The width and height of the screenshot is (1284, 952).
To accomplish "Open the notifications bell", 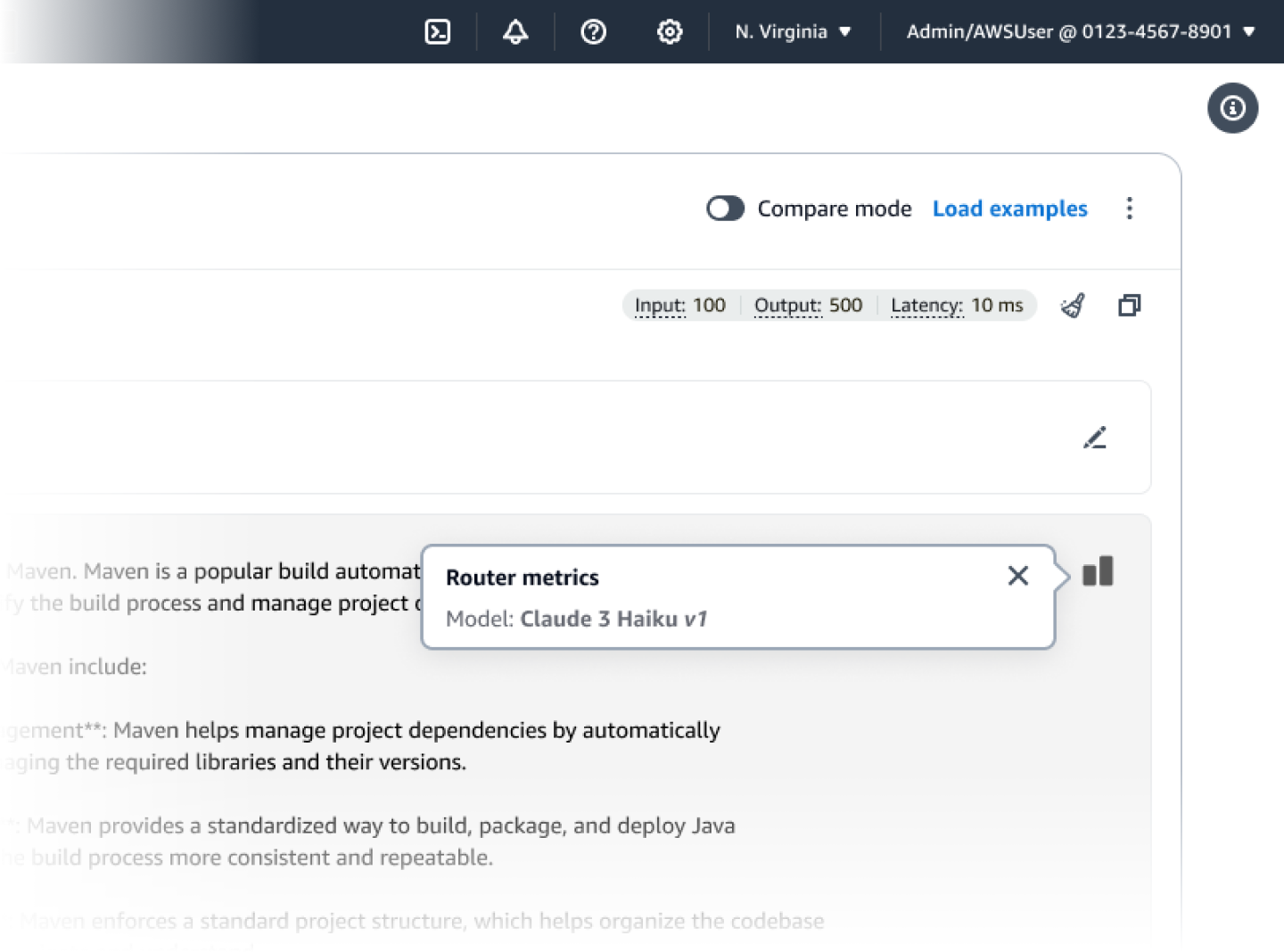I will pyautogui.click(x=515, y=32).
